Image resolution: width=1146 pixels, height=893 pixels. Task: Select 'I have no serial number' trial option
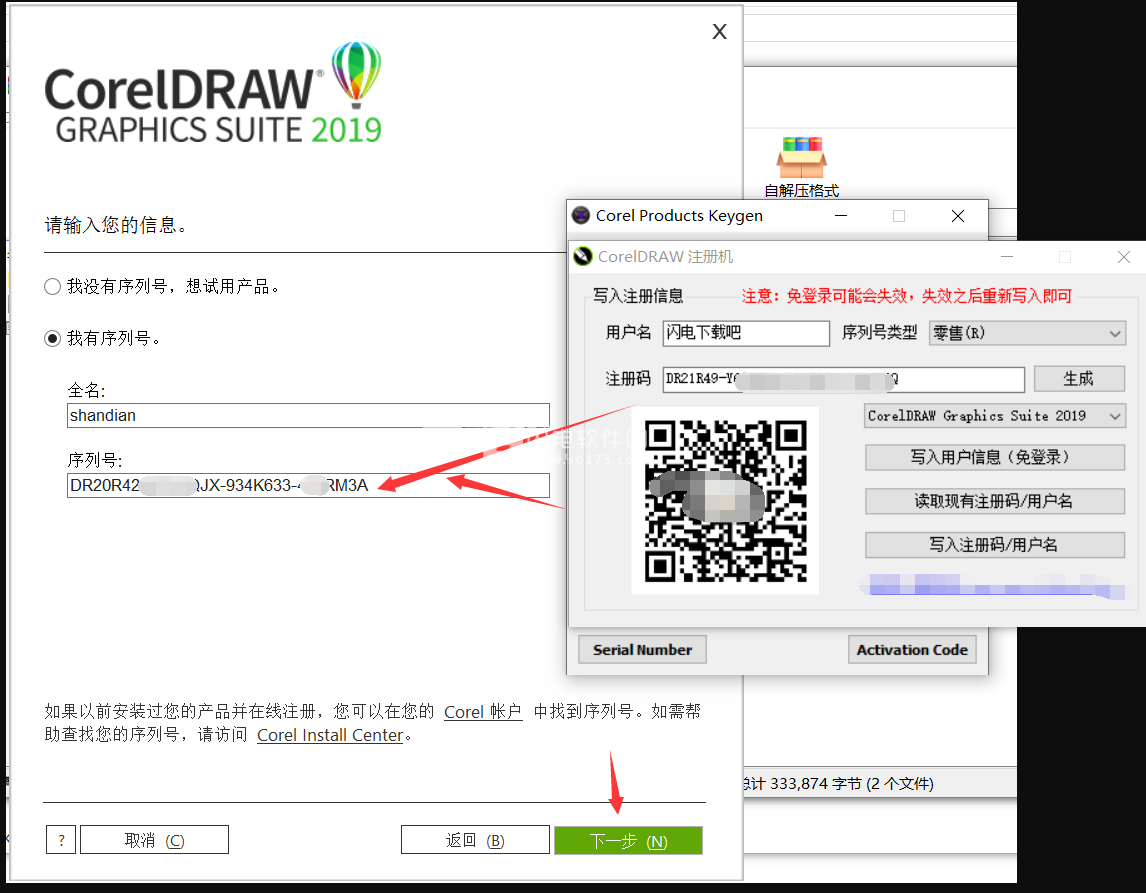pos(52,286)
